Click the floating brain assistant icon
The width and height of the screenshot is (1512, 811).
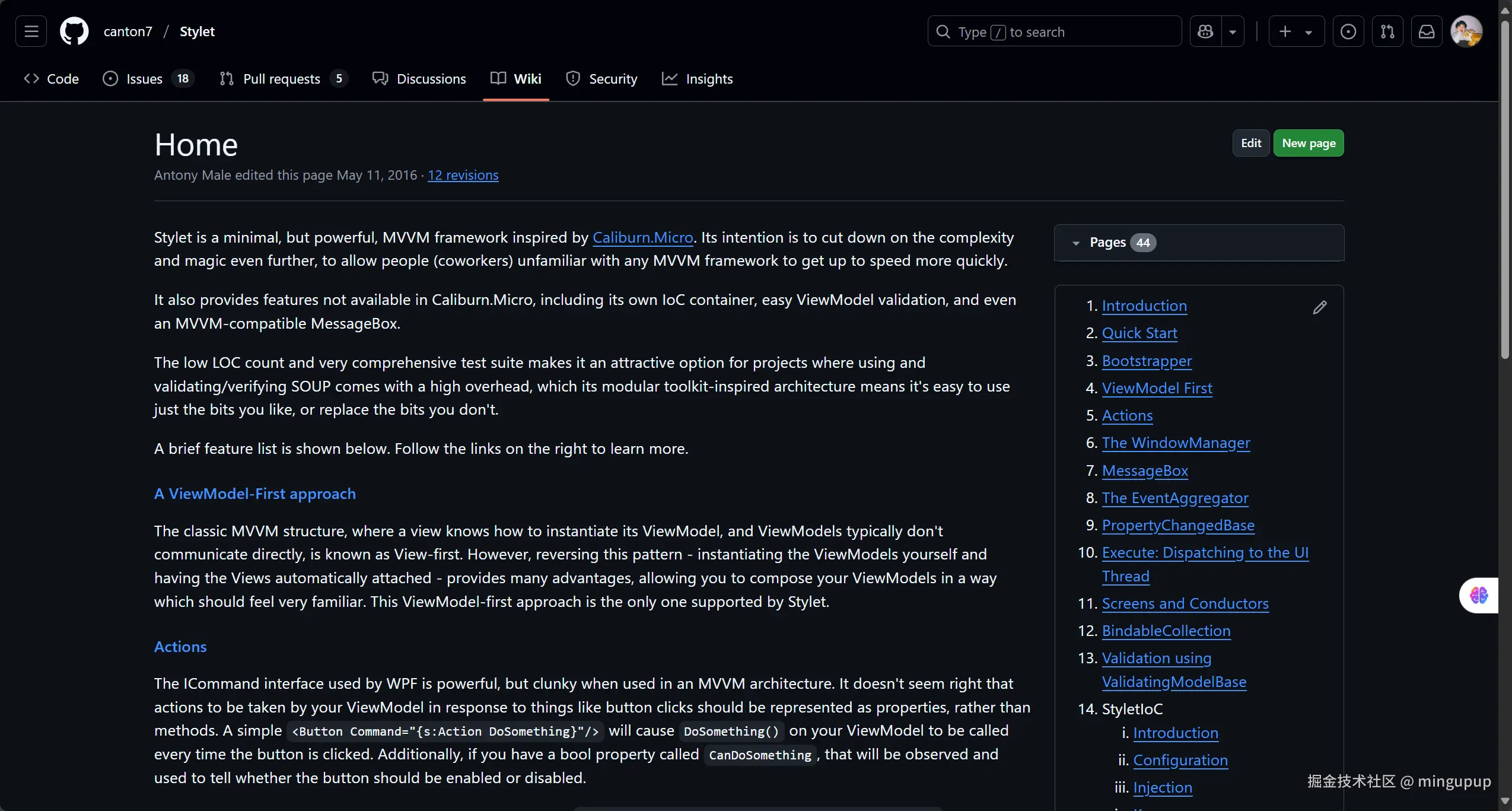coord(1479,595)
